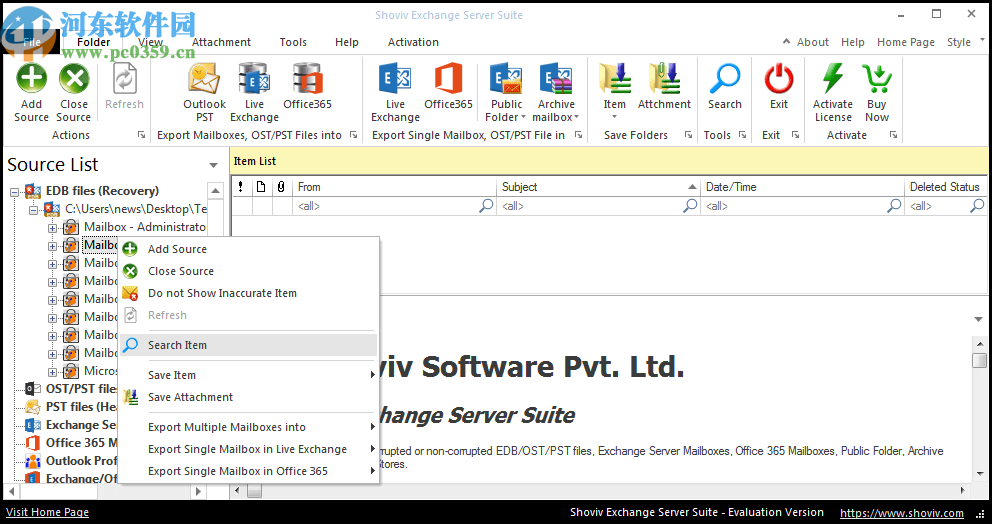Screen dimensions: 995x525
Task: Click the Style button
Action: coord(958,42)
